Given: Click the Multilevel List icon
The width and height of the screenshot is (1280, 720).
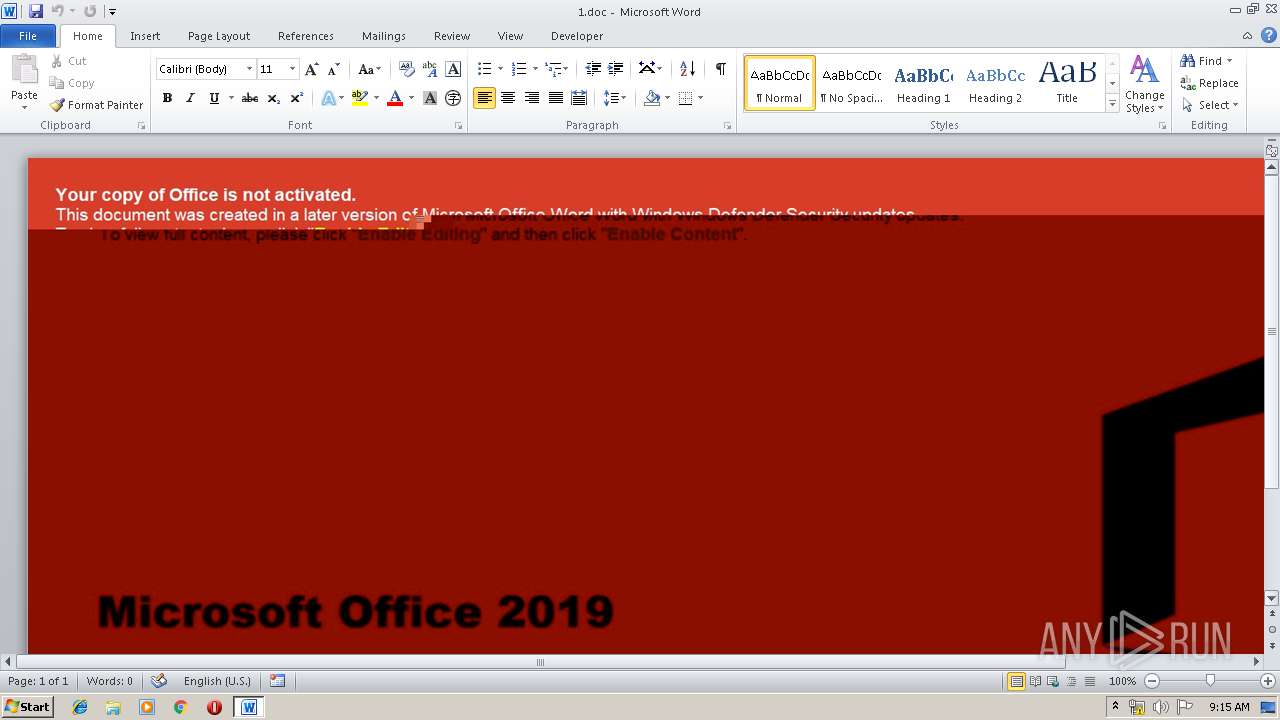Looking at the screenshot, I should tap(553, 69).
